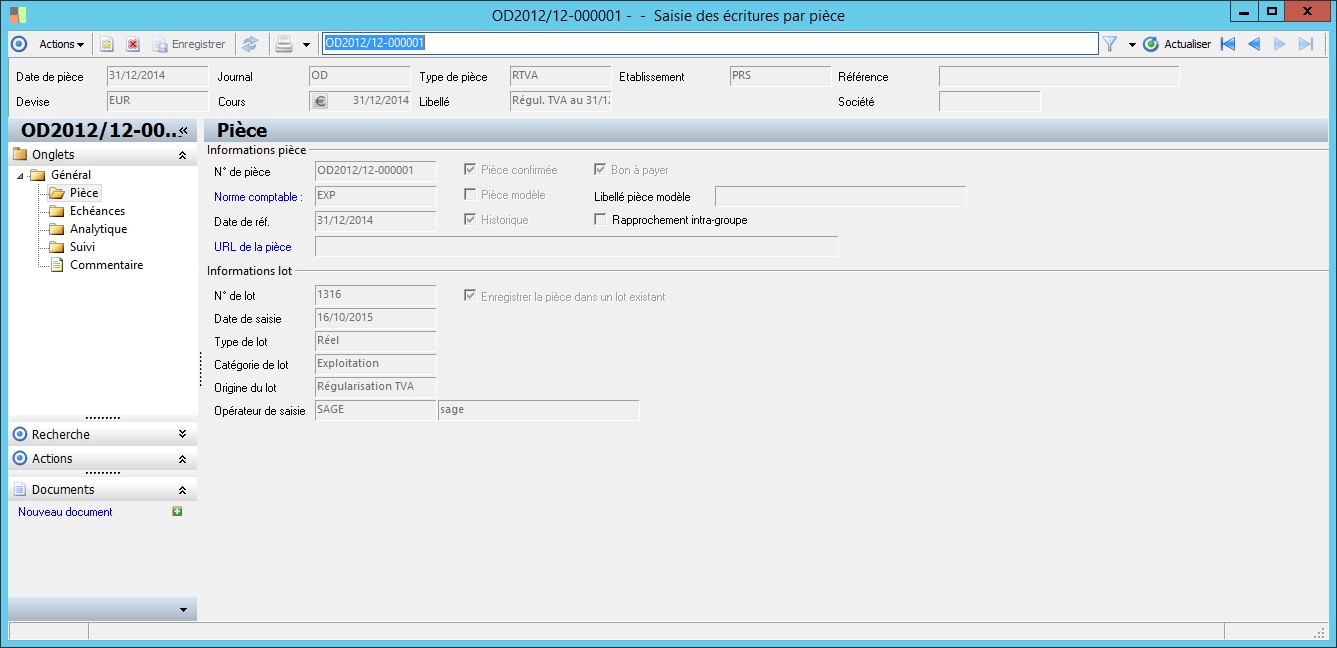Click the Actualiser refresh button

(x=1177, y=44)
